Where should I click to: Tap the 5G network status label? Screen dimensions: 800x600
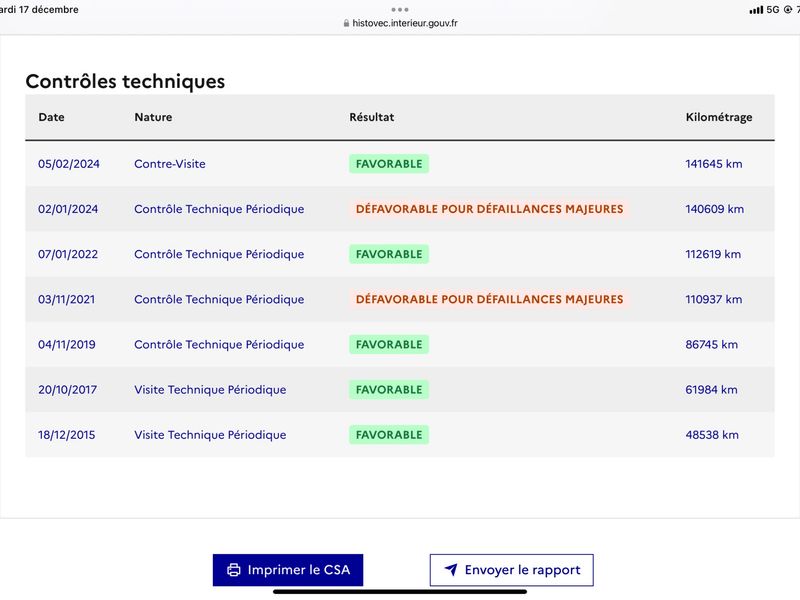pyautogui.click(x=773, y=10)
